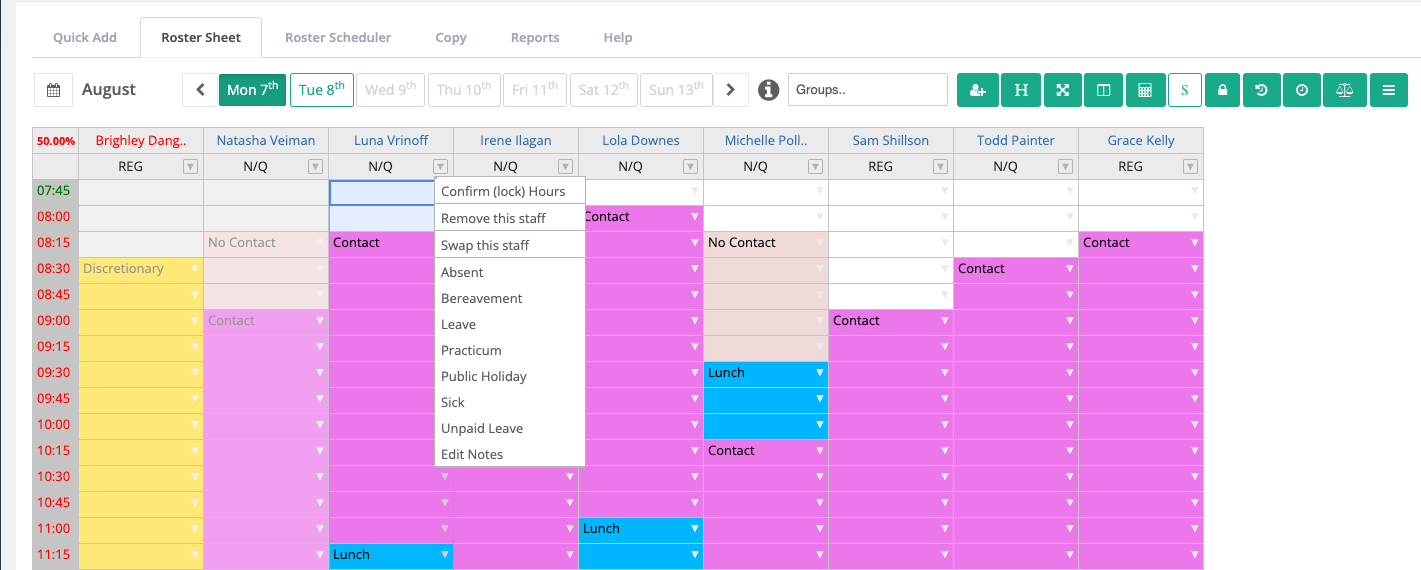Viewport: 1421px width, 570px height.
Task: Open the hamburger menu icon
Action: pyautogui.click(x=1389, y=90)
